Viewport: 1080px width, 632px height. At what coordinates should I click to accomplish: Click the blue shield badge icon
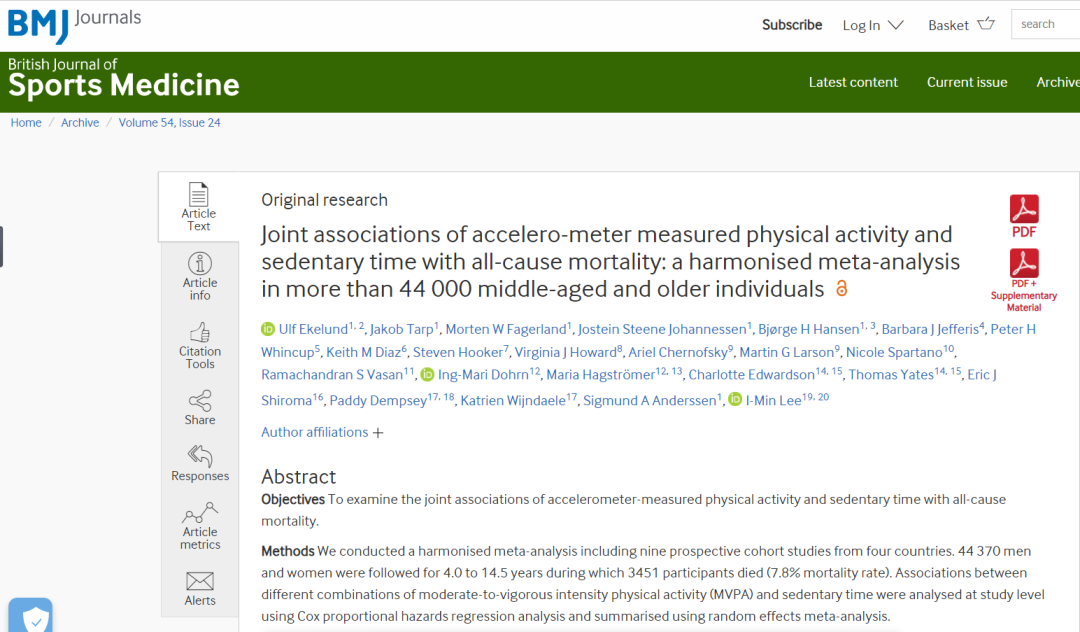pyautogui.click(x=31, y=618)
